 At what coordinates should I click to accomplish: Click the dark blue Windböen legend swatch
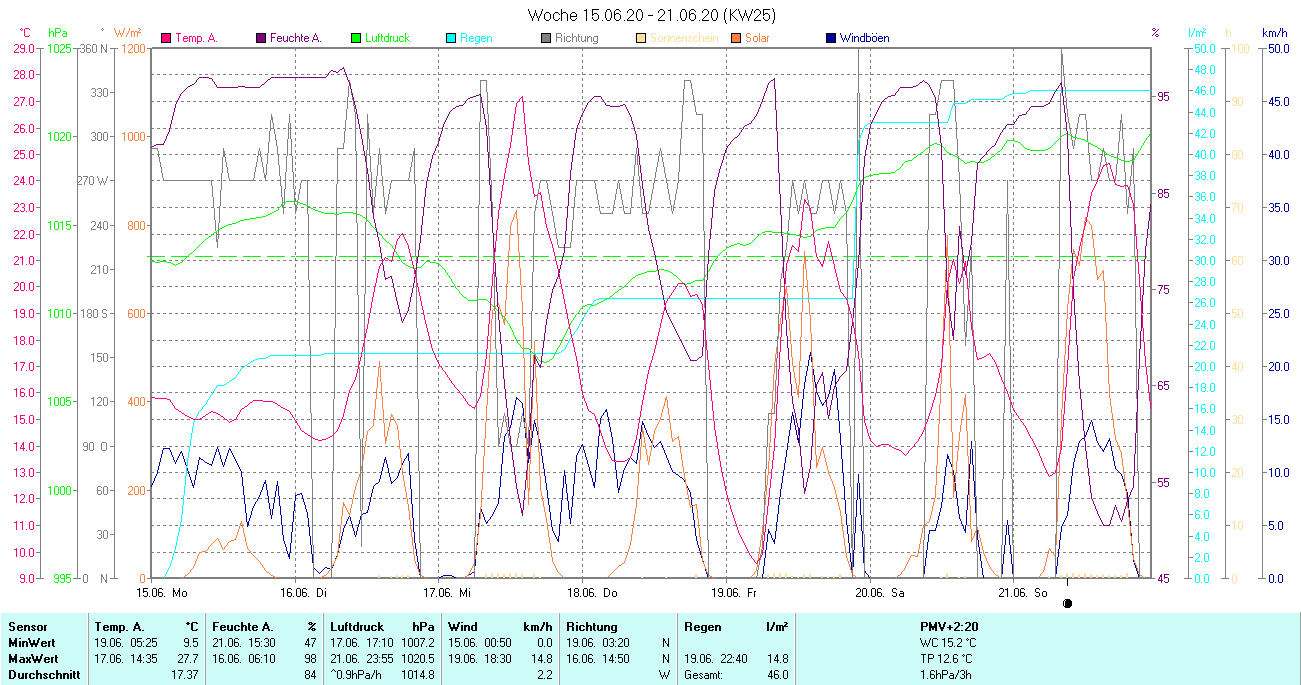[x=831, y=38]
